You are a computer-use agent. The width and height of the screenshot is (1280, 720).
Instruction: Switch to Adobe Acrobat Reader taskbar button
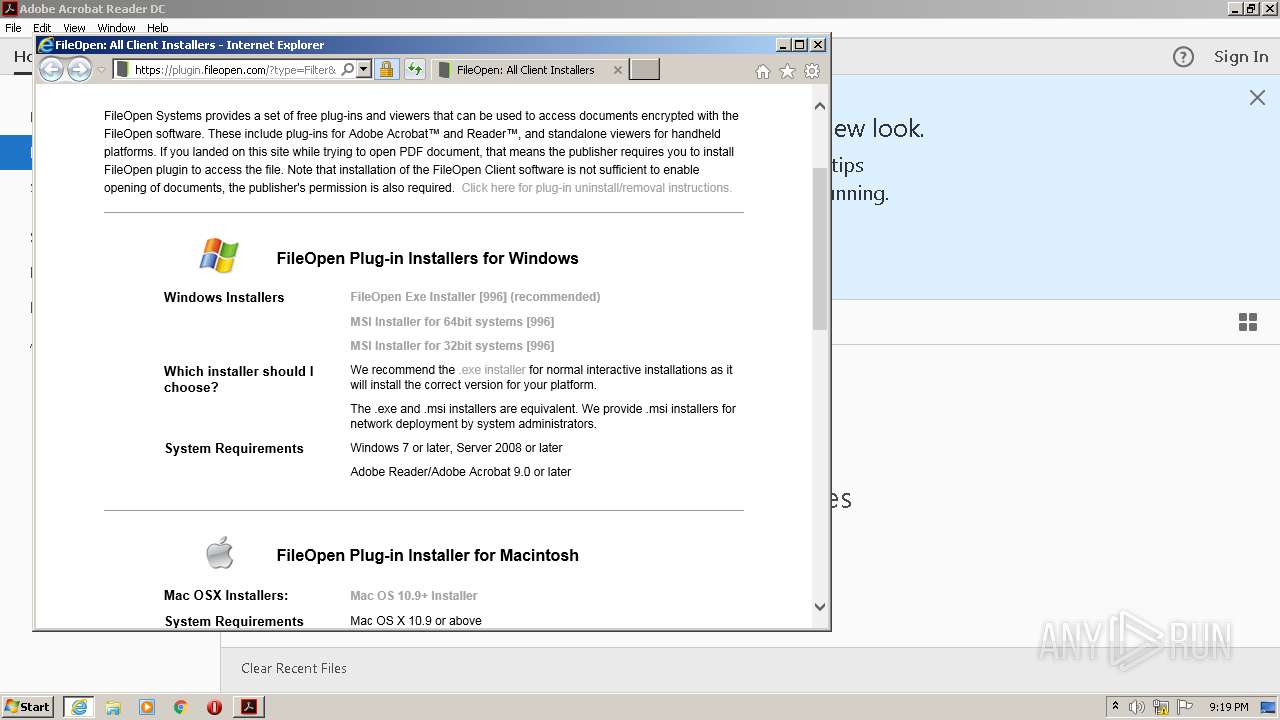pyautogui.click(x=249, y=707)
